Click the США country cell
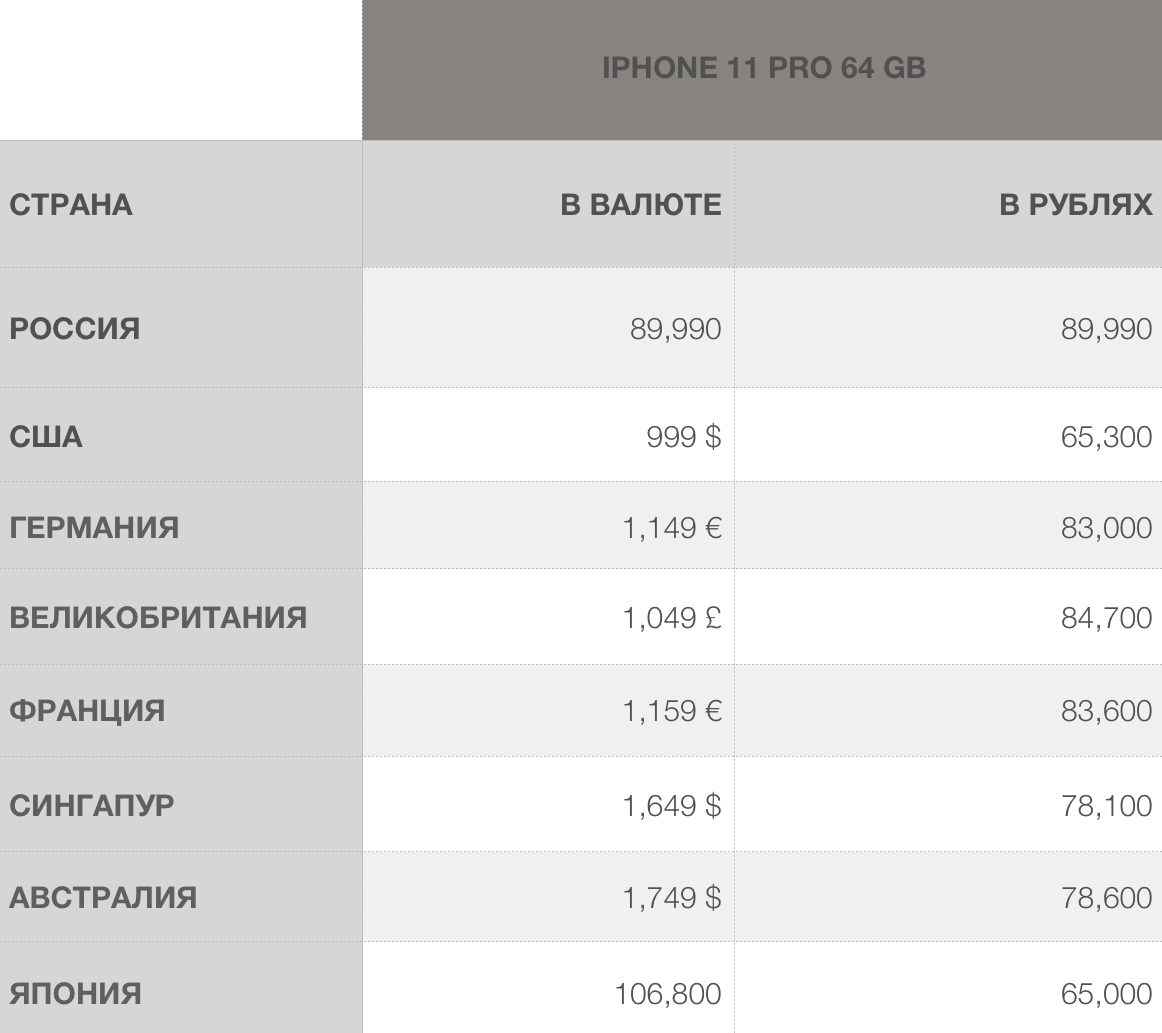The image size is (1162, 1033). coord(46,437)
